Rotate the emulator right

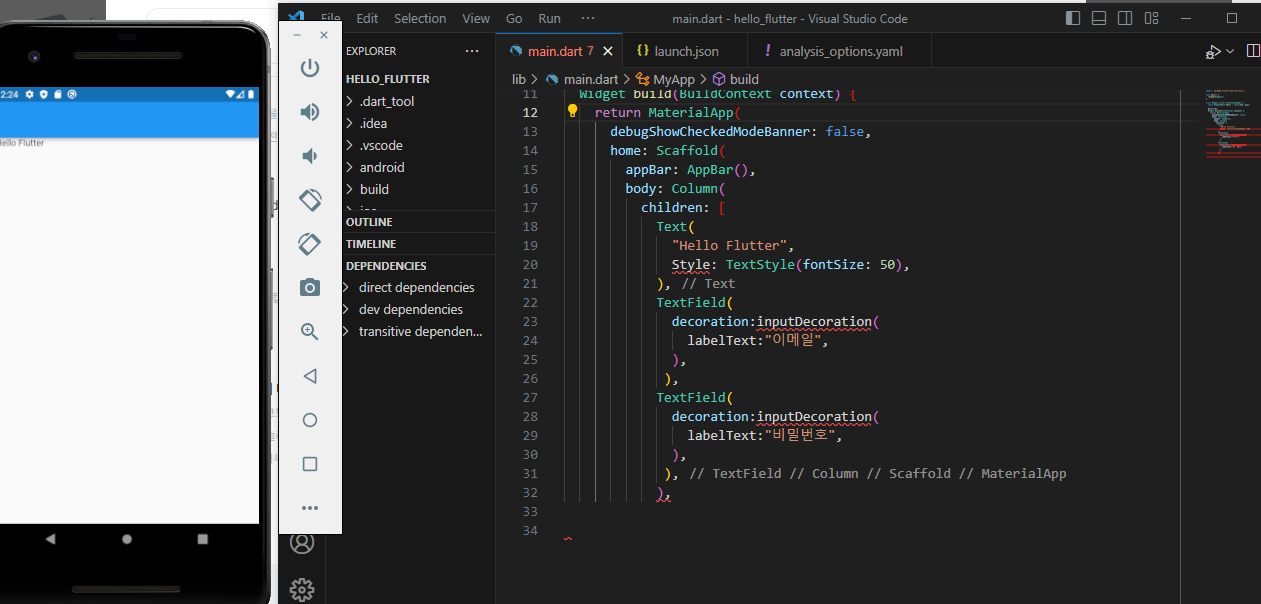[x=310, y=244]
